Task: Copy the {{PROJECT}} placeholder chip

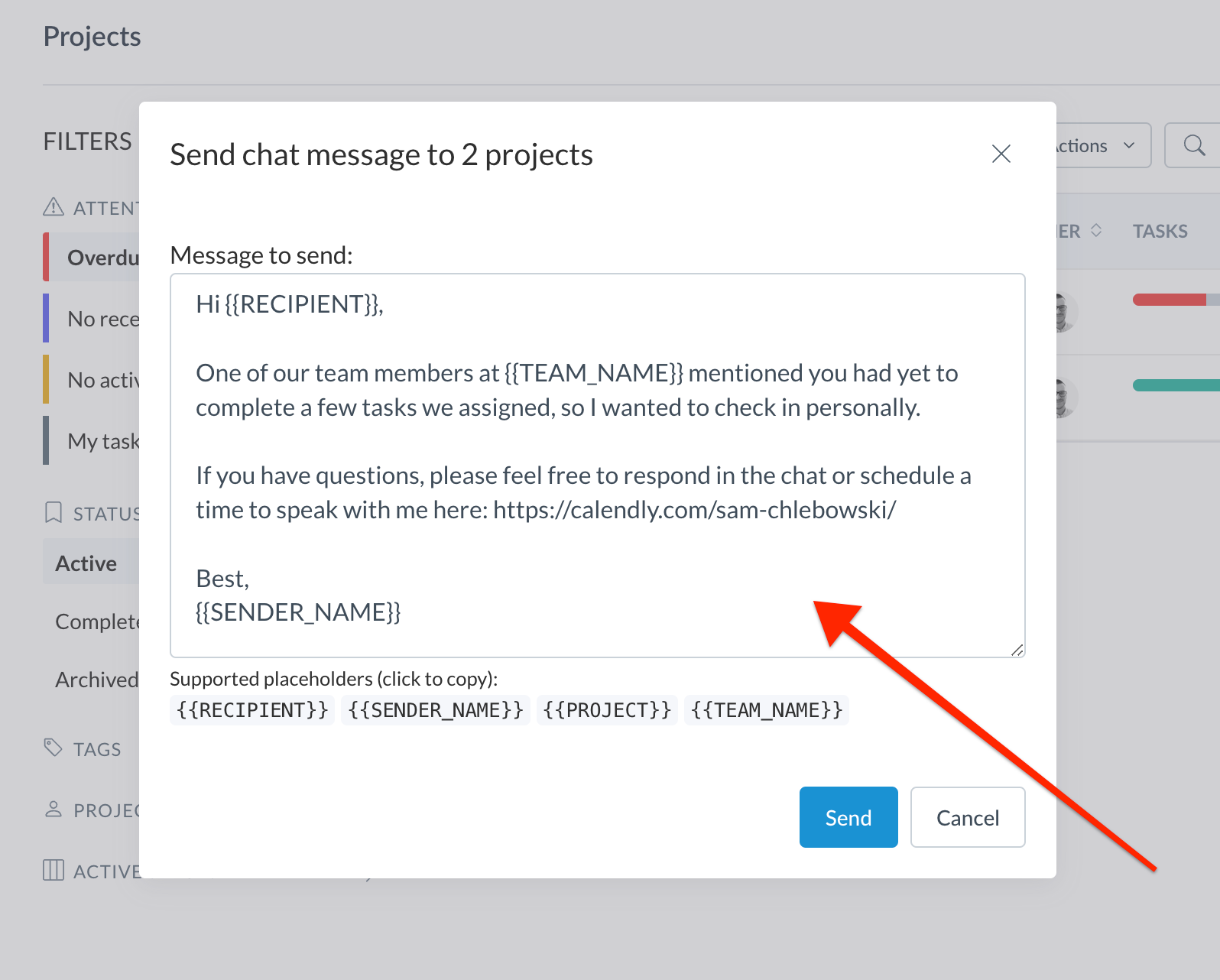Action: [607, 710]
